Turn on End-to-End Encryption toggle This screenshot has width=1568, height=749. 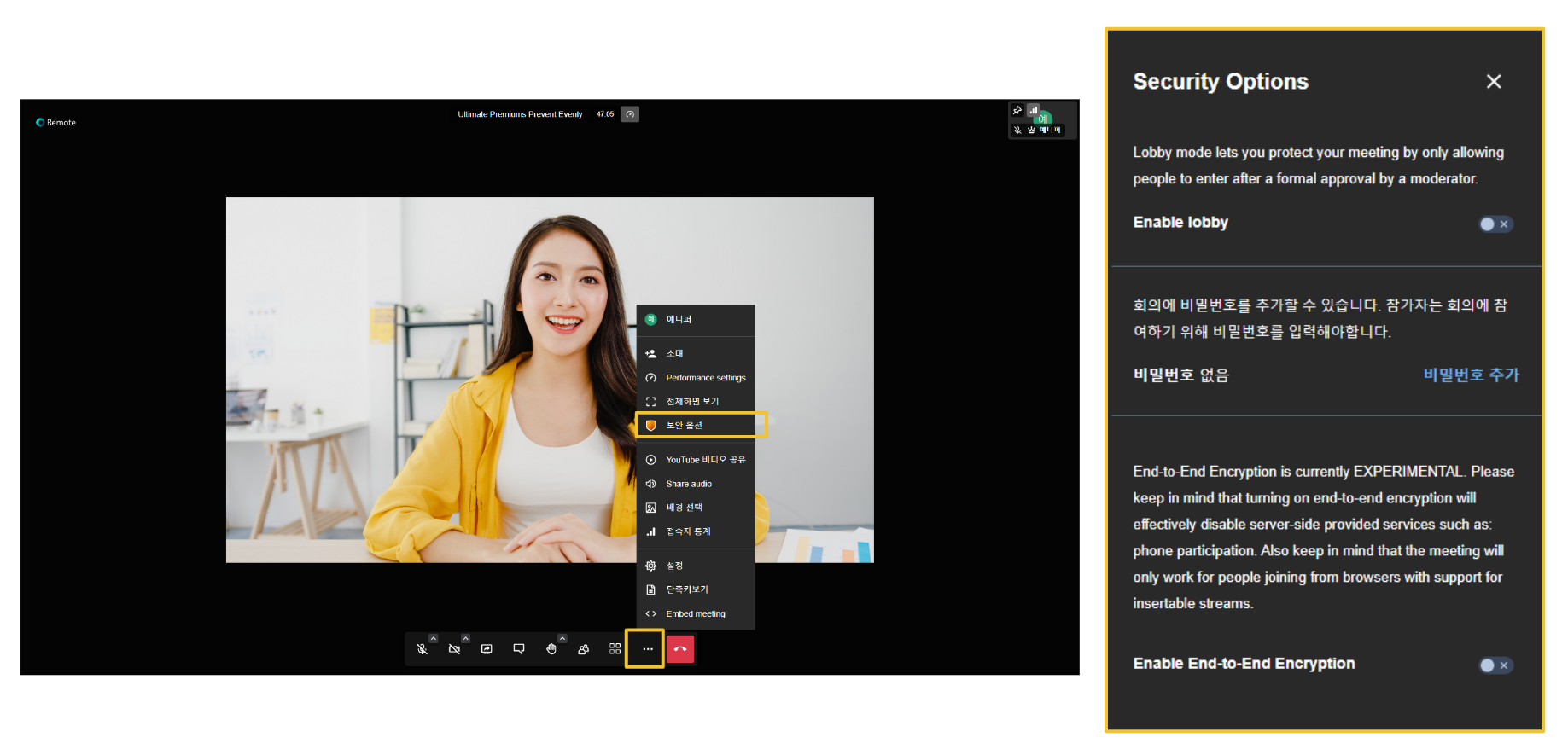(1495, 665)
